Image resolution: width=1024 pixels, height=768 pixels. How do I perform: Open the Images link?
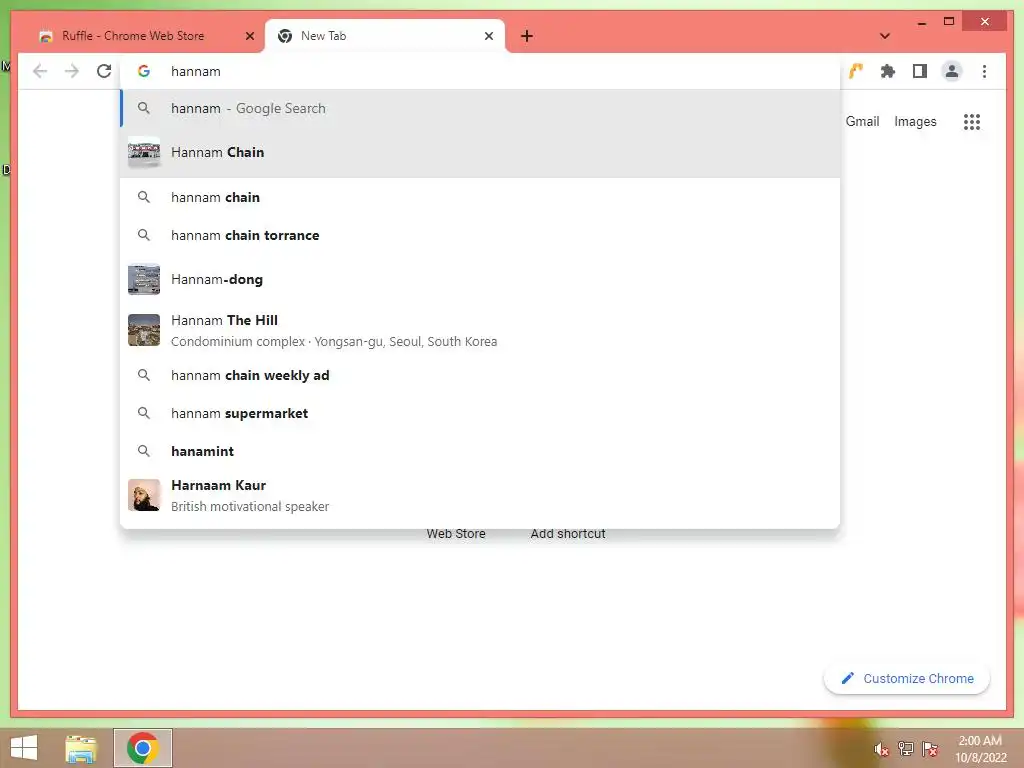(915, 121)
